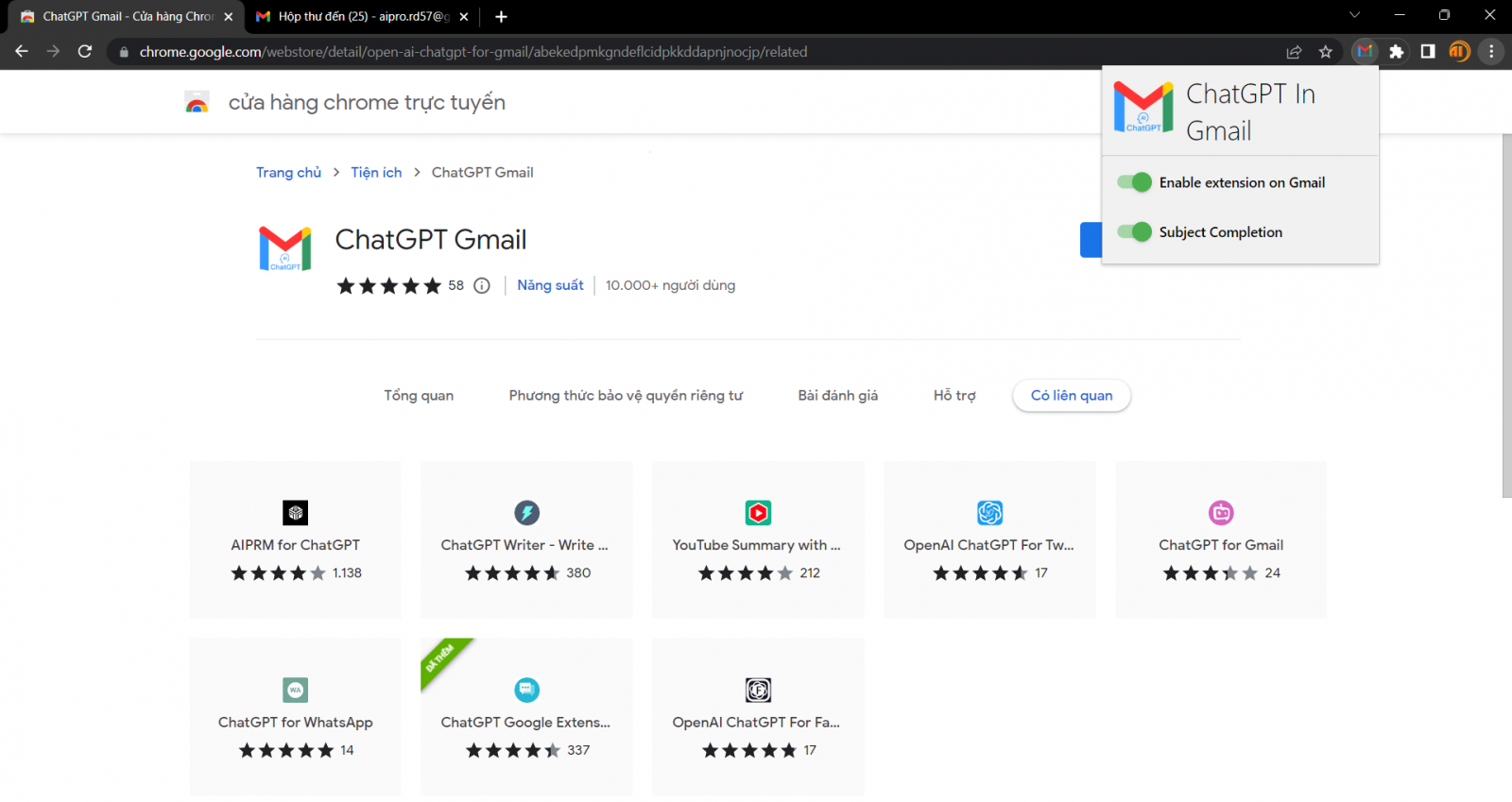Open ChatGPT for WhatsApp title
Screen dimensions: 1512x802
295,723
